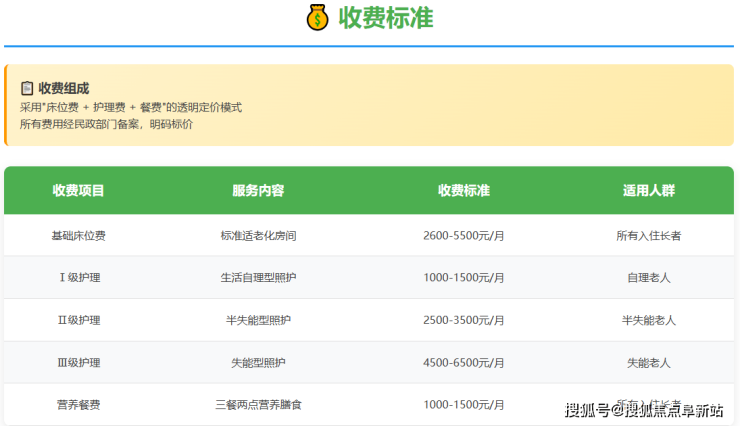Click the 收费标准 page title
The width and height of the screenshot is (740, 426).
click(386, 18)
